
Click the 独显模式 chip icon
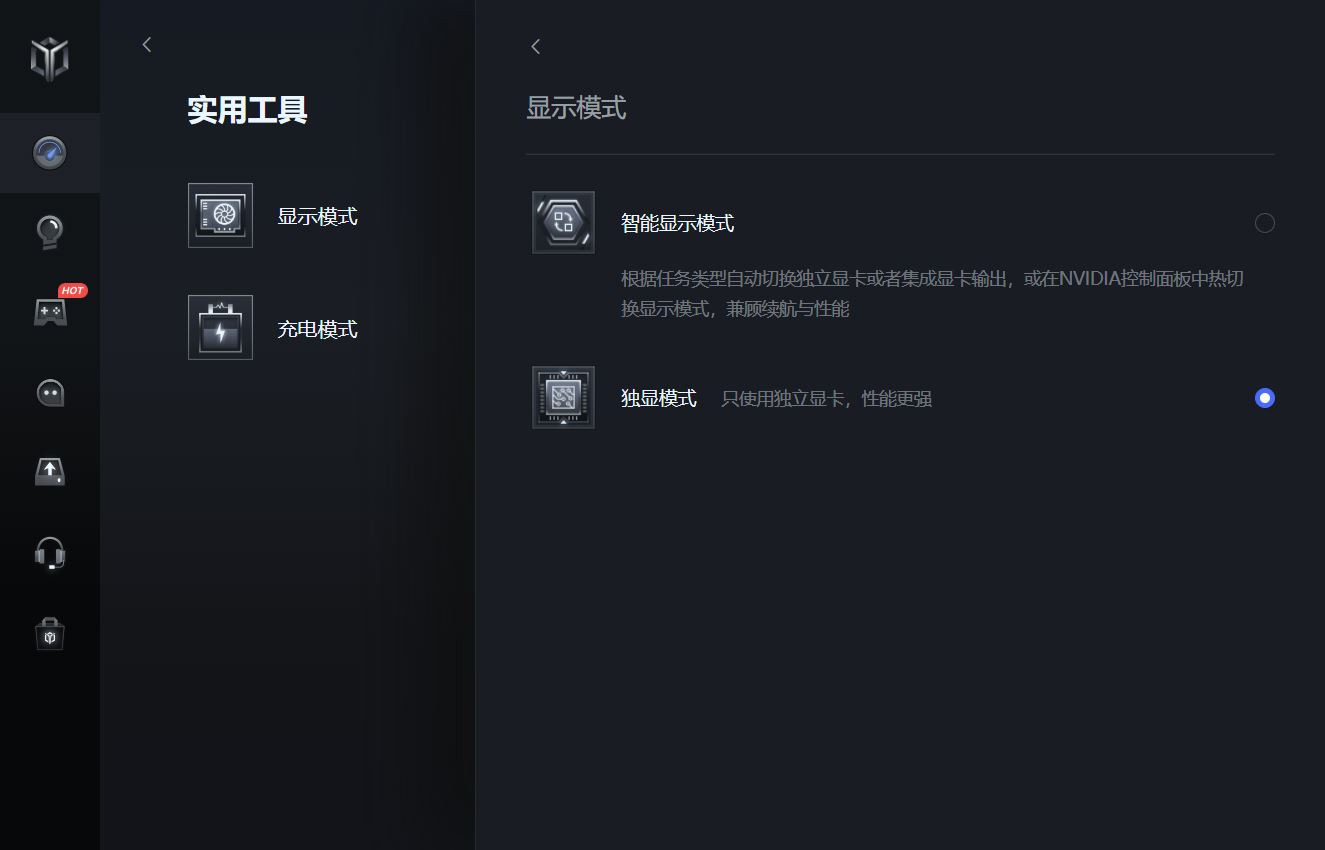point(563,397)
